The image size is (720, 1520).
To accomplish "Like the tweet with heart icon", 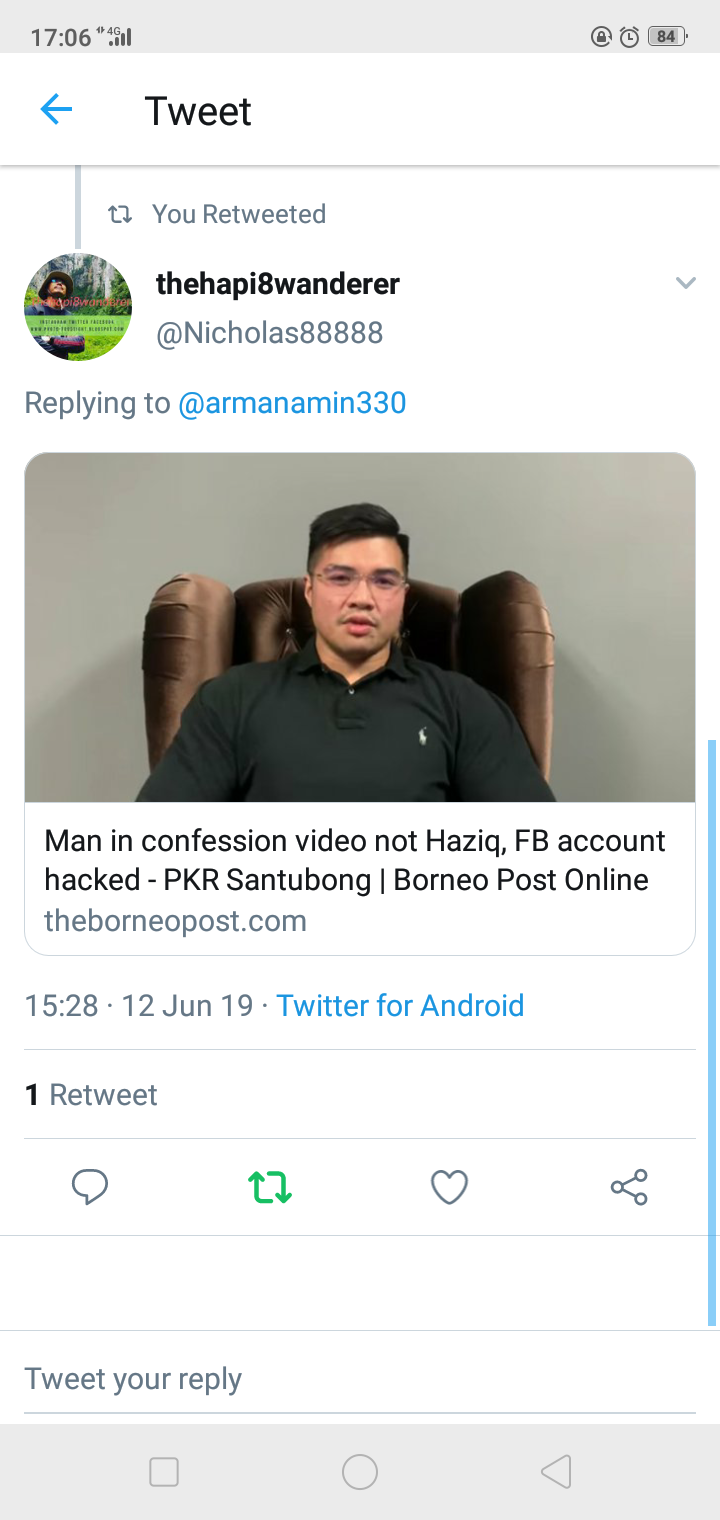I will 449,1187.
